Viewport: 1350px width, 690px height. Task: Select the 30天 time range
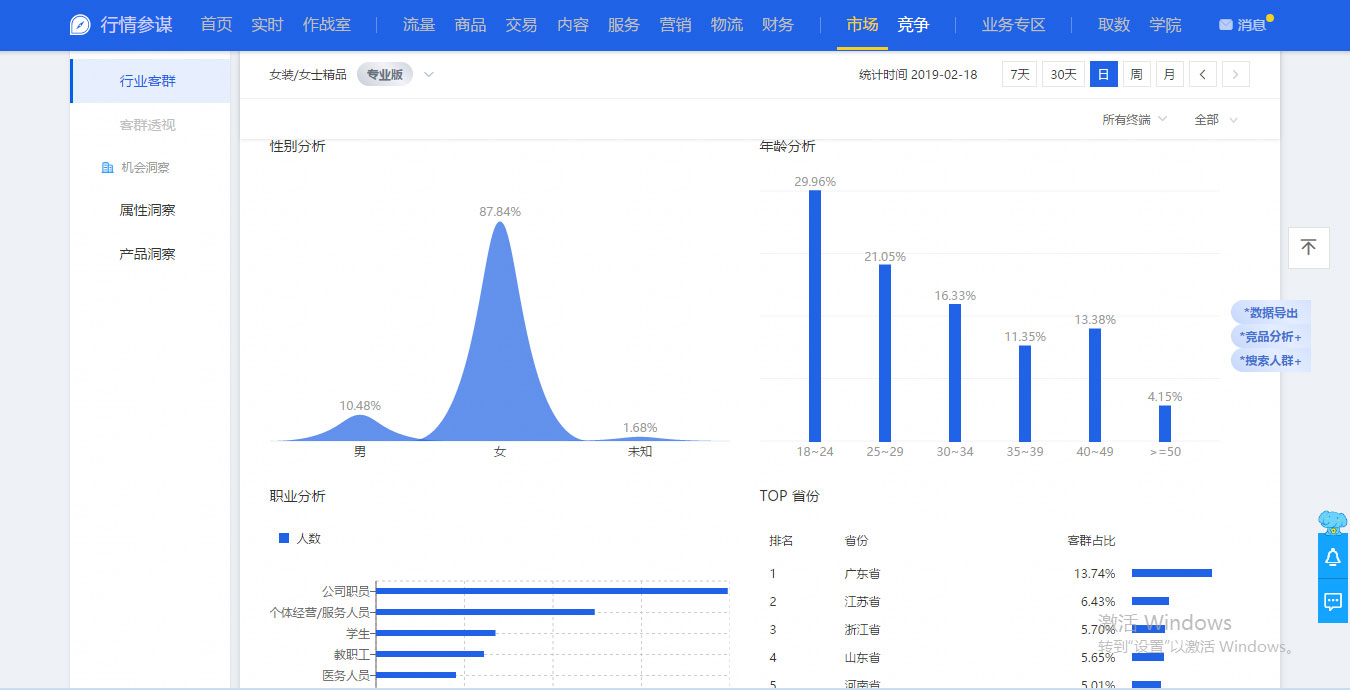click(x=1063, y=74)
